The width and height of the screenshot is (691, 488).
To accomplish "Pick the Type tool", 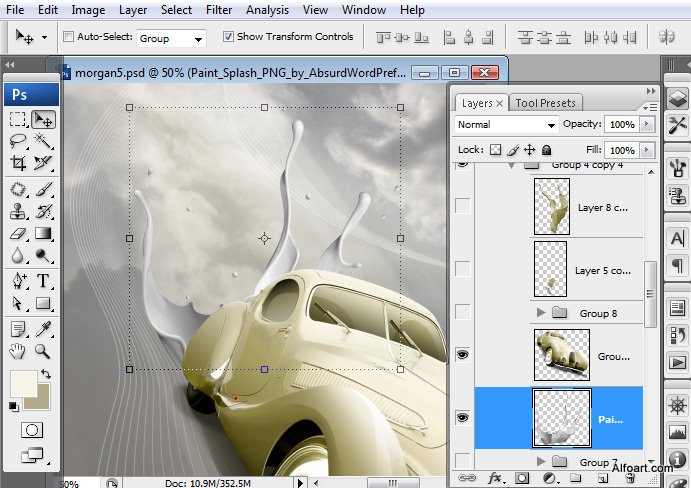I will coord(44,280).
